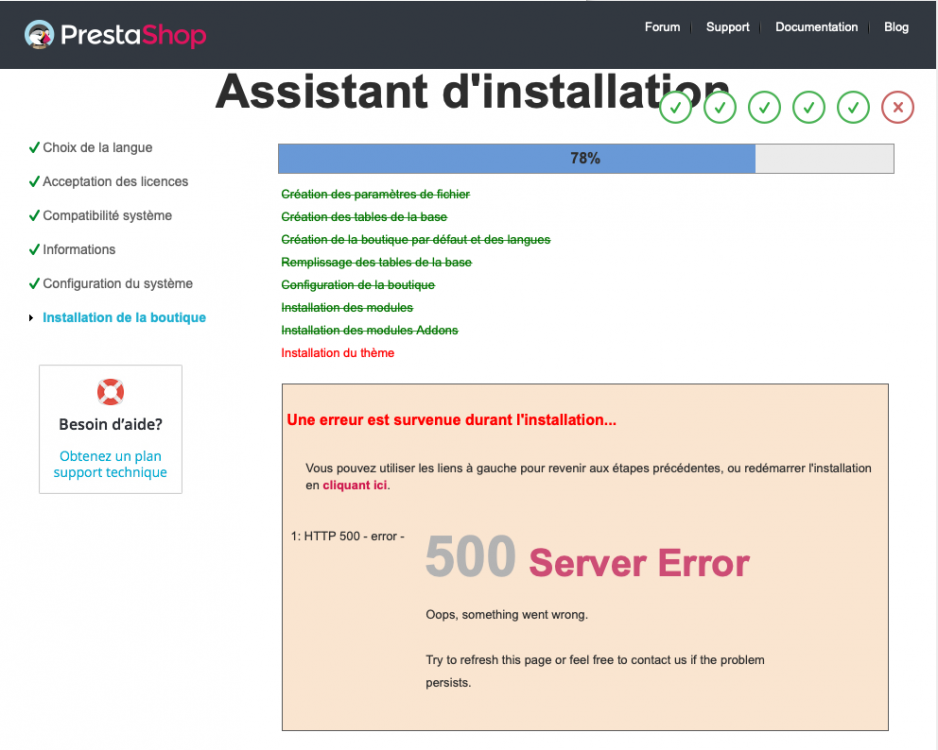938x750 pixels.
Task: Click the fifth green check step circle
Action: coord(853,108)
